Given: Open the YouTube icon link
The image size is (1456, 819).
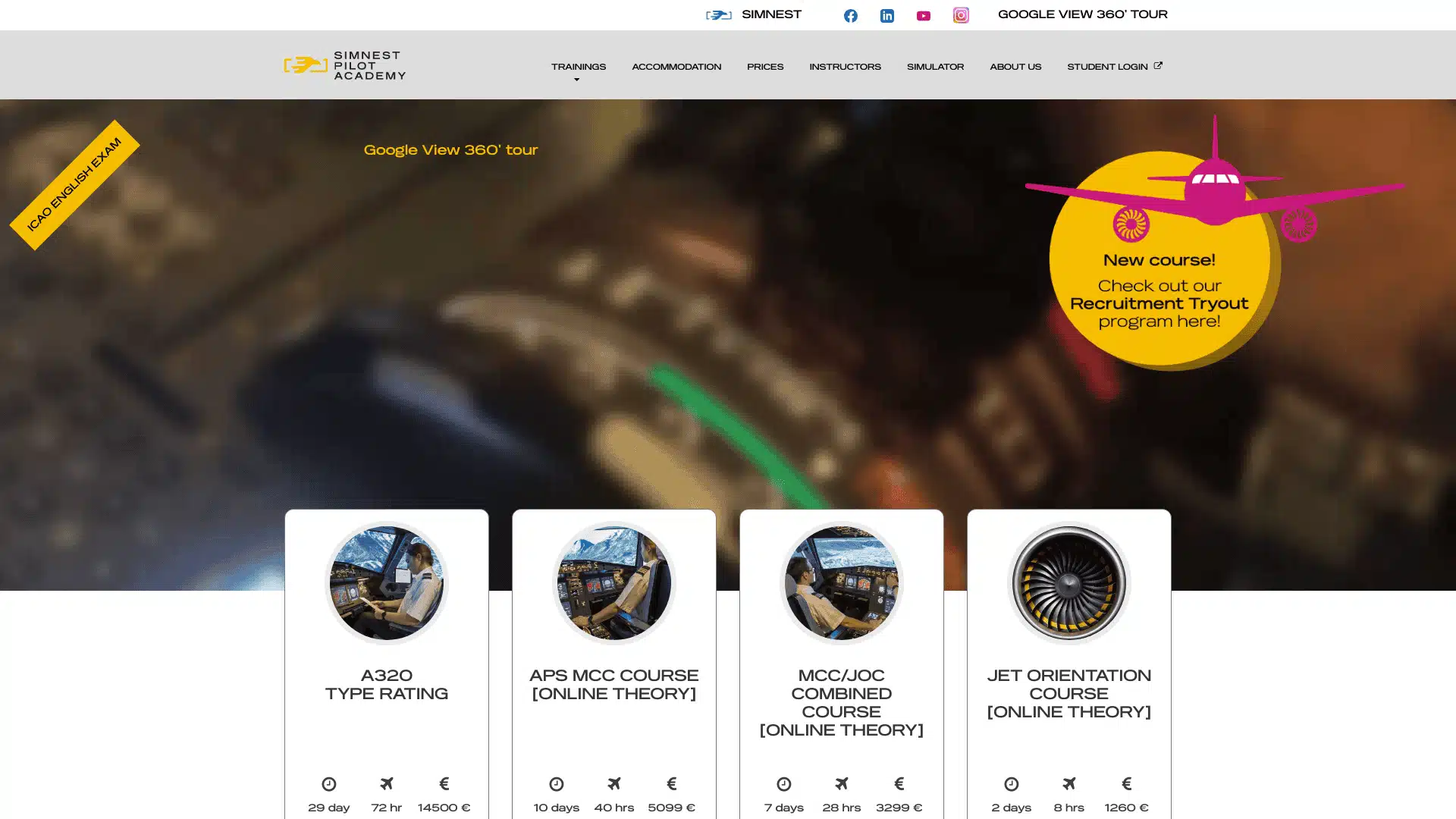Looking at the screenshot, I should pyautogui.click(x=923, y=16).
